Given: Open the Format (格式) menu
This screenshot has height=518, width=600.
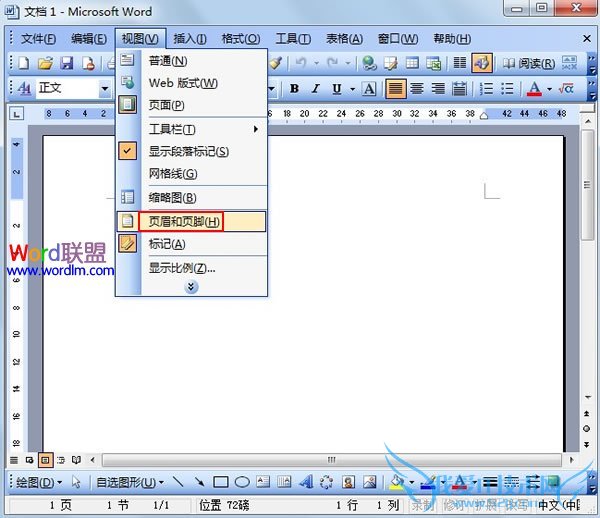Looking at the screenshot, I should point(241,39).
